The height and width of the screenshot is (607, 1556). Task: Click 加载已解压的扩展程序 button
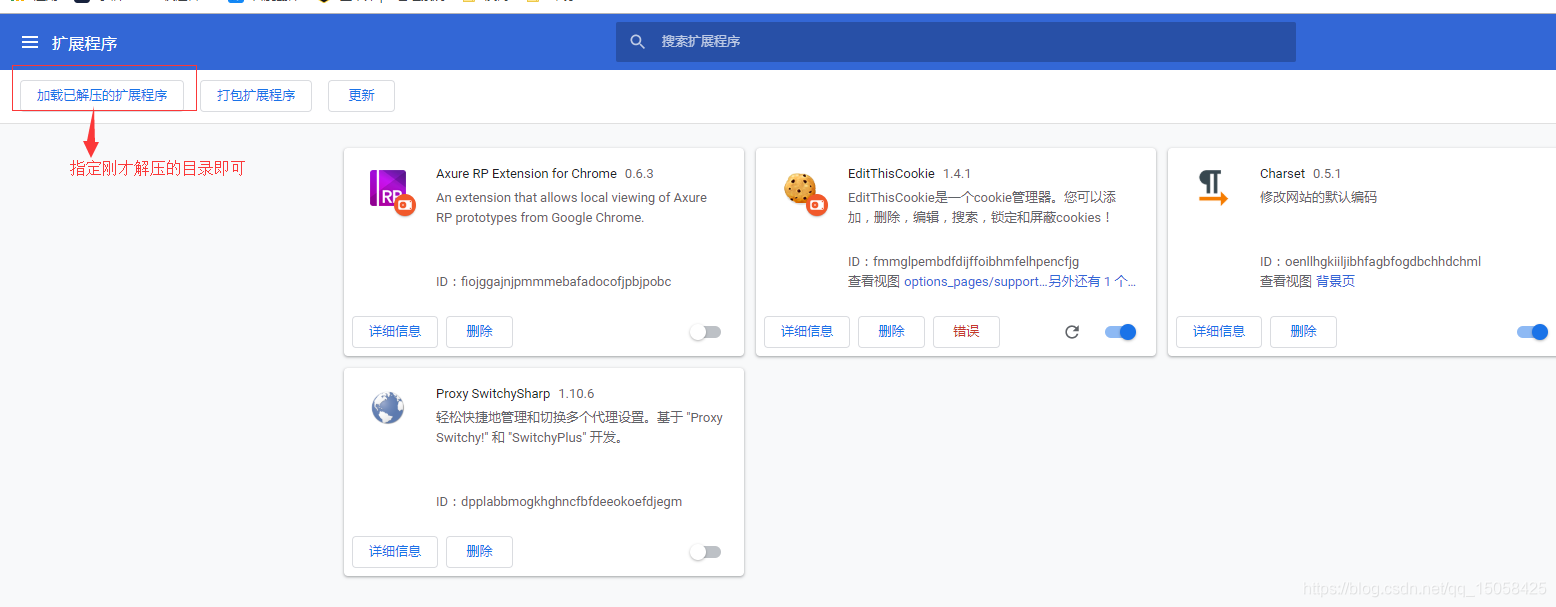coord(102,96)
